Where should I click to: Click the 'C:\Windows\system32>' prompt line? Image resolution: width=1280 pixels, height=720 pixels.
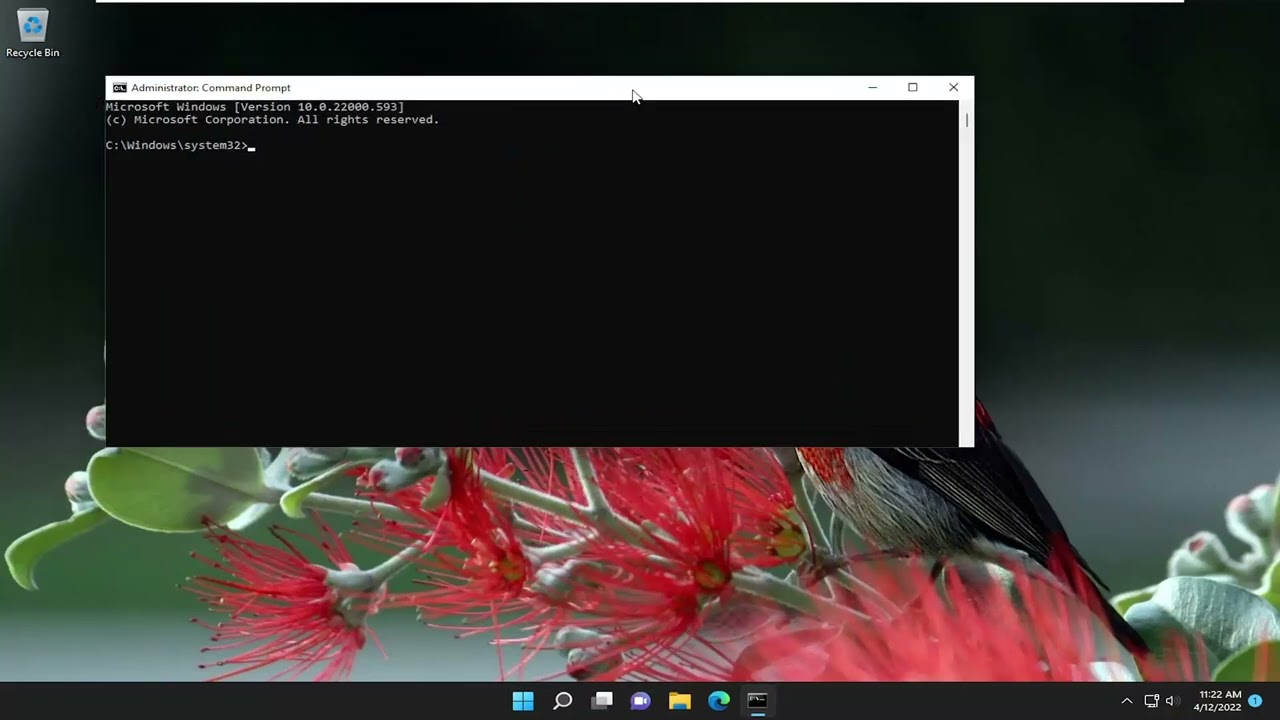coord(177,145)
